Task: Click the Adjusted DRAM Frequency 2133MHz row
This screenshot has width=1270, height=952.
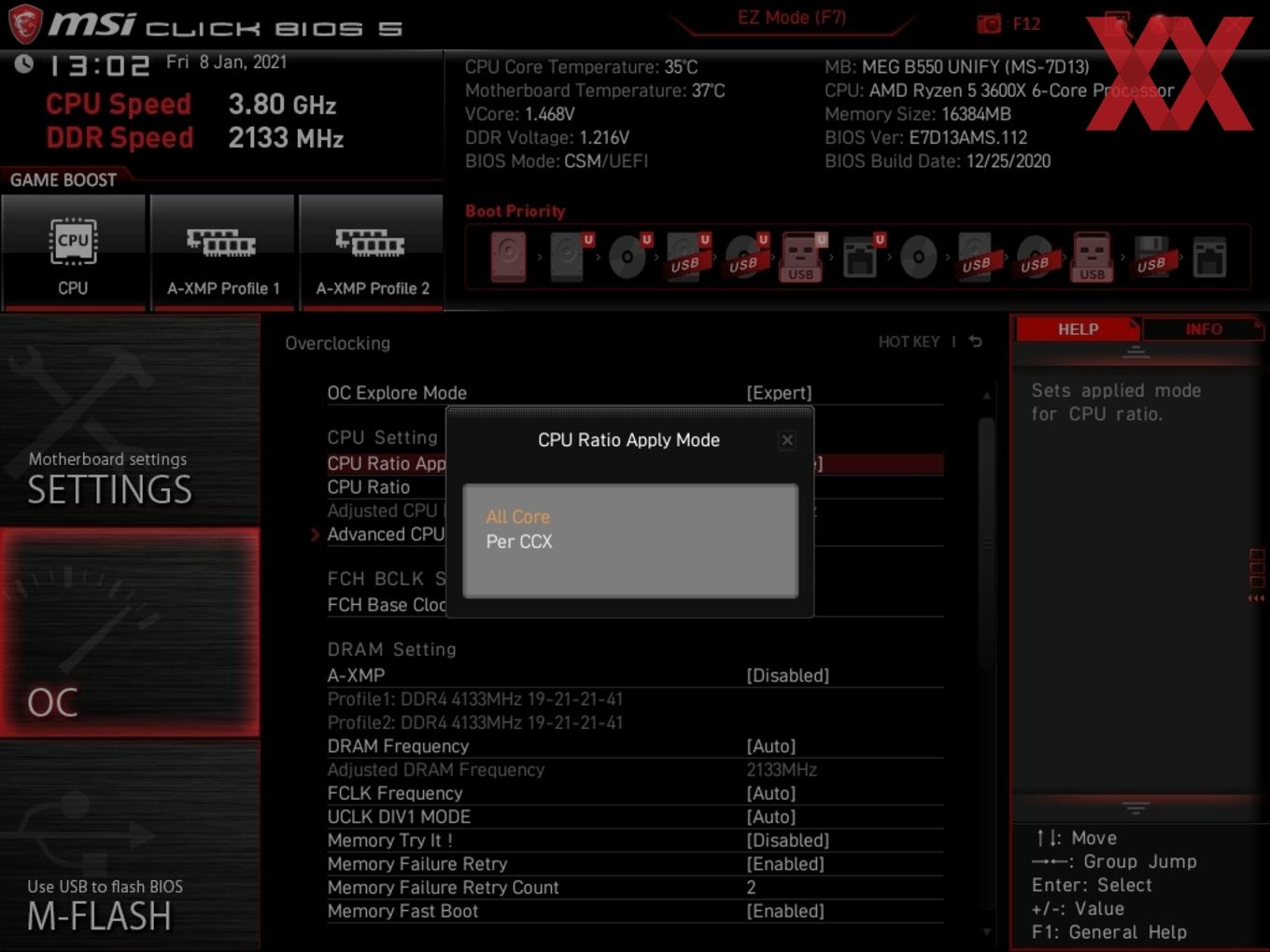Action: pyautogui.click(x=635, y=770)
